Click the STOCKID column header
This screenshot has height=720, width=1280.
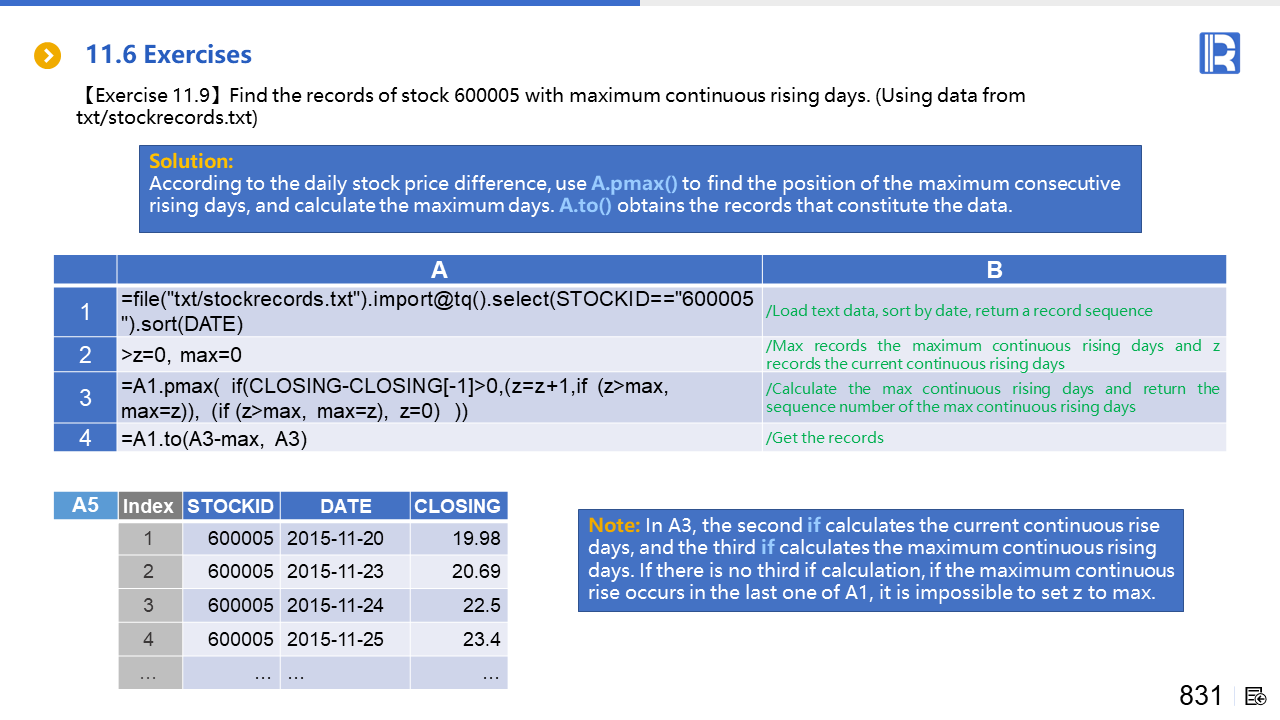[x=231, y=506]
